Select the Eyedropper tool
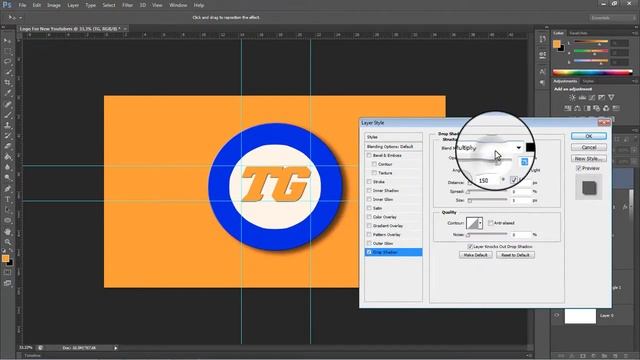The height and width of the screenshot is (360, 640). (x=7, y=93)
